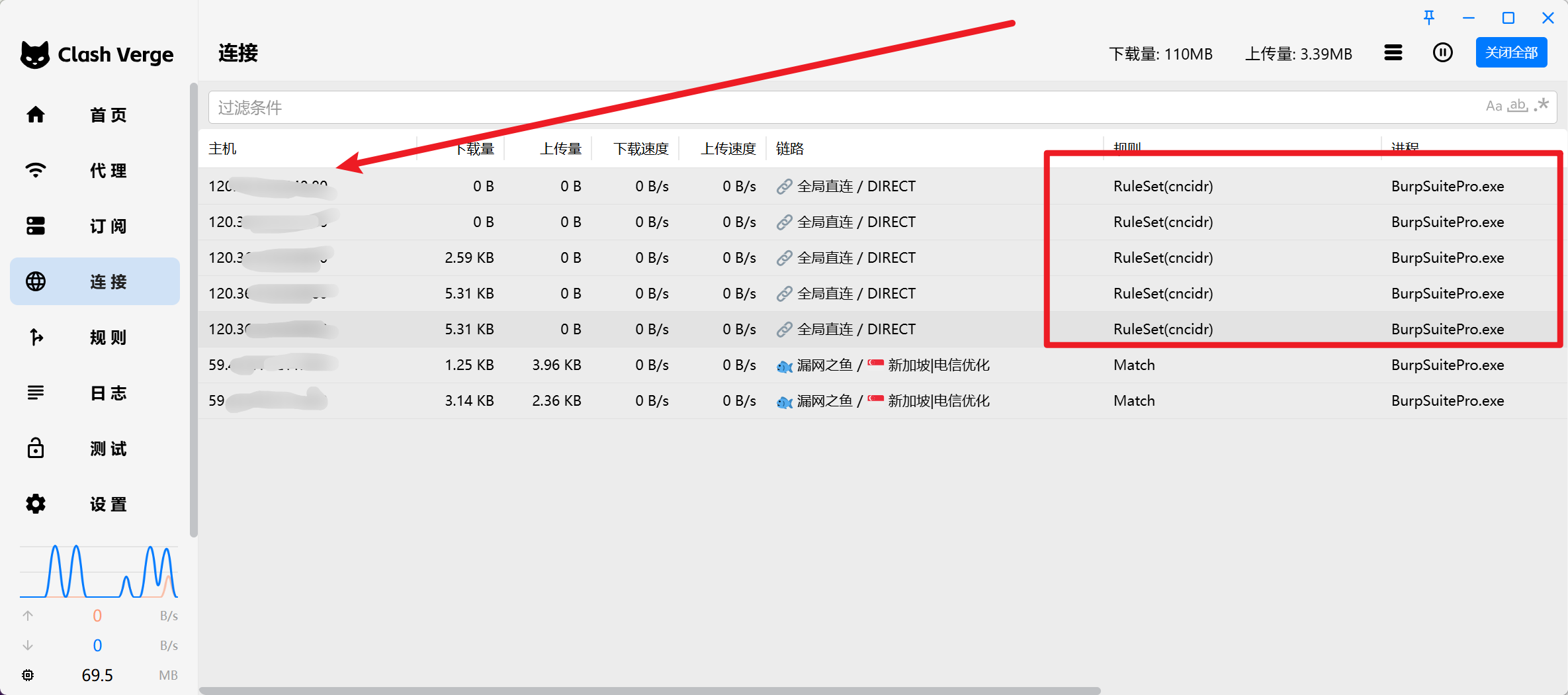The image size is (1568, 695).
Task: Click the Clash Verge cat logo
Action: point(35,54)
